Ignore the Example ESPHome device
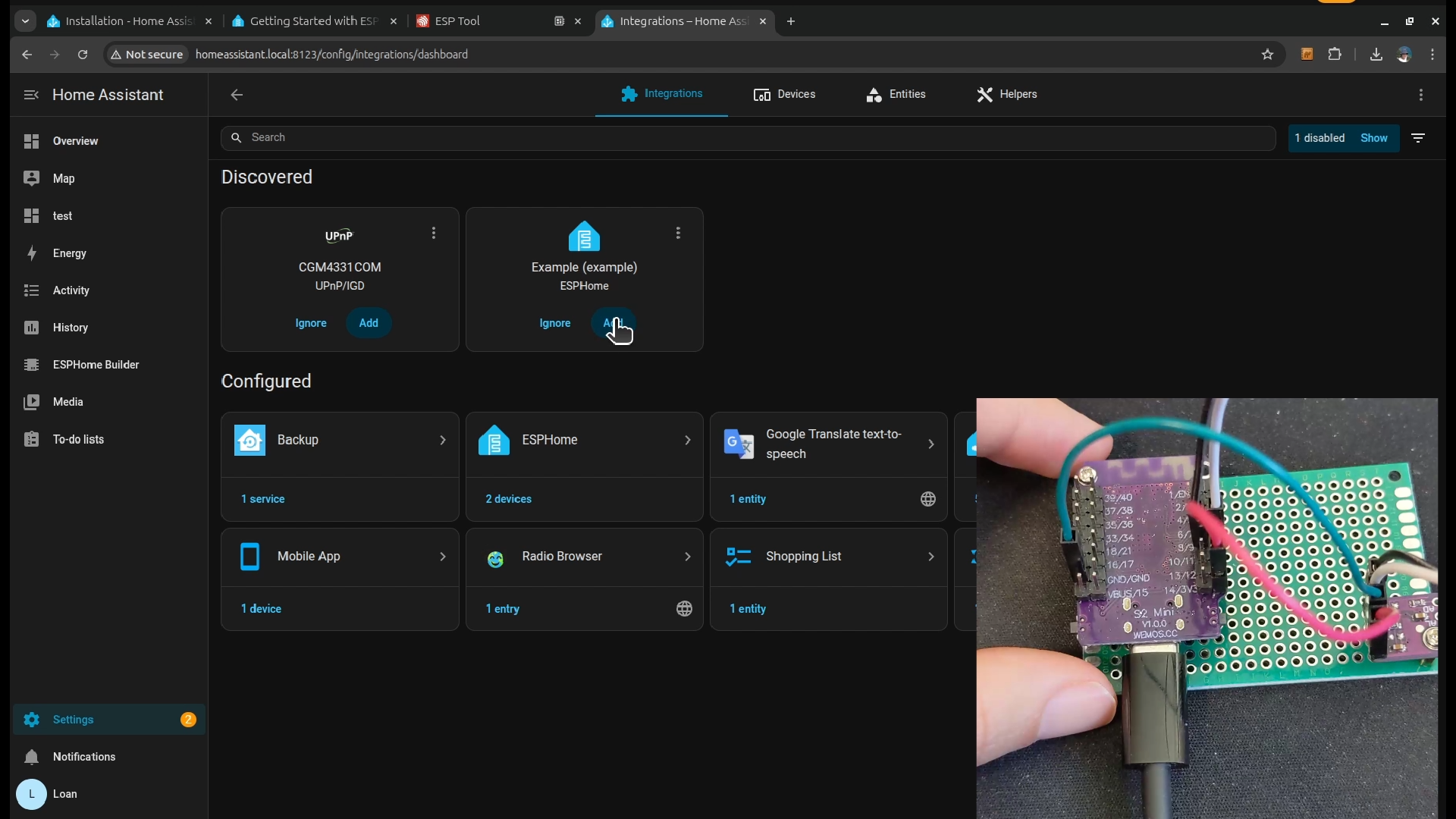This screenshot has height=819, width=1456. [555, 323]
